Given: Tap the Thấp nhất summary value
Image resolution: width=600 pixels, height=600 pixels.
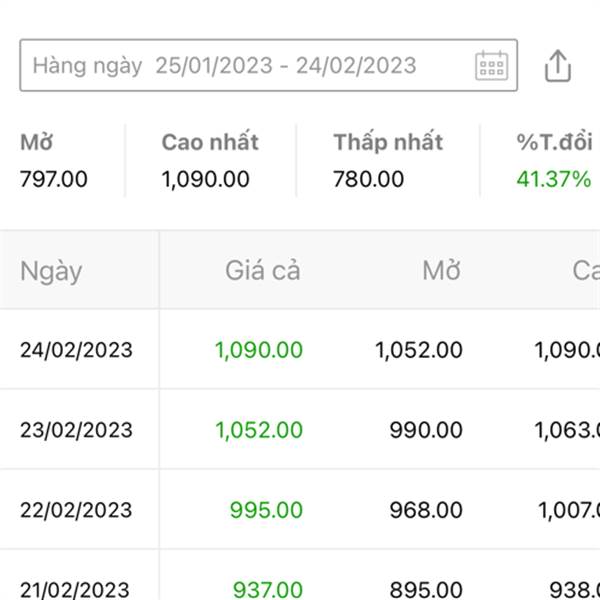Looking at the screenshot, I should (369, 180).
